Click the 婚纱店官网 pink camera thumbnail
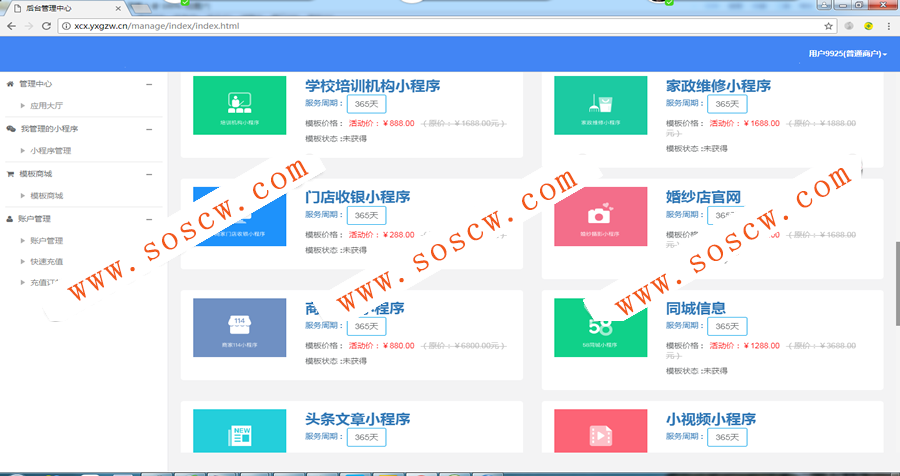The width and height of the screenshot is (900, 476). coord(600,216)
